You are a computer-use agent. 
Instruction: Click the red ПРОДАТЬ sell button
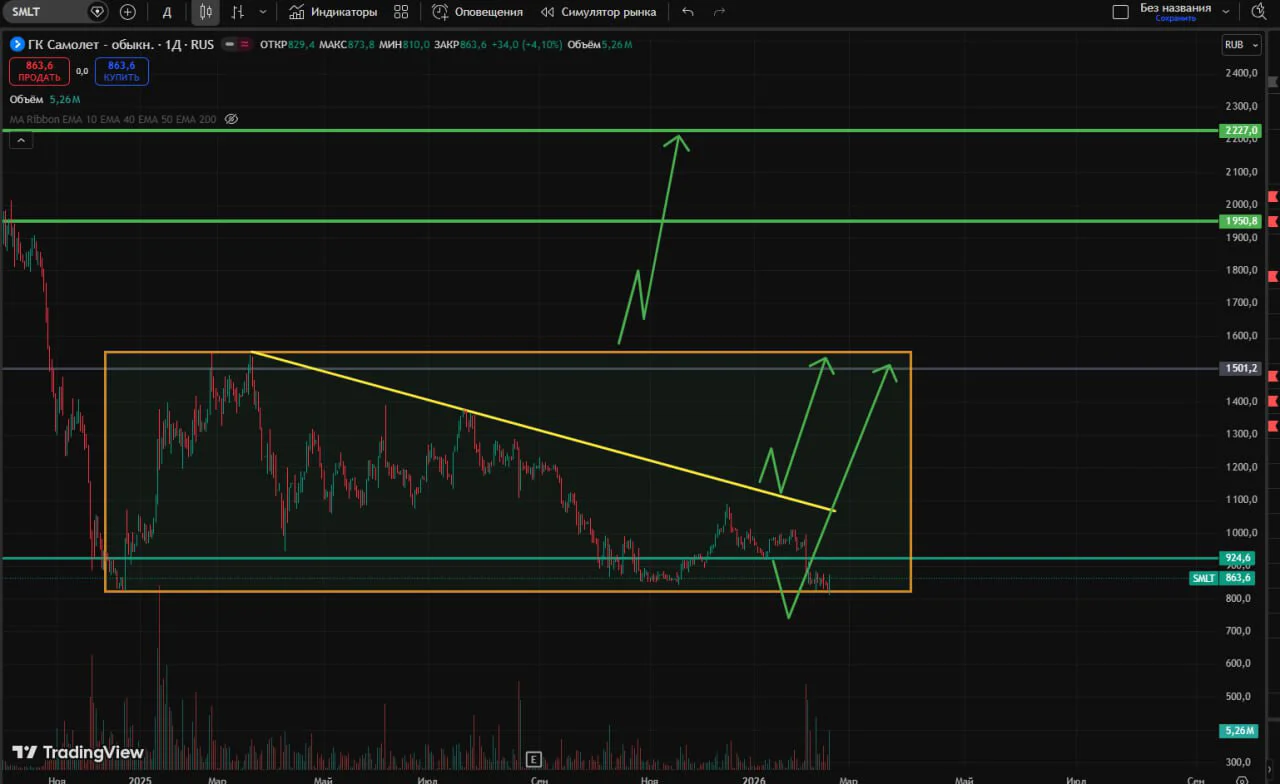39,71
